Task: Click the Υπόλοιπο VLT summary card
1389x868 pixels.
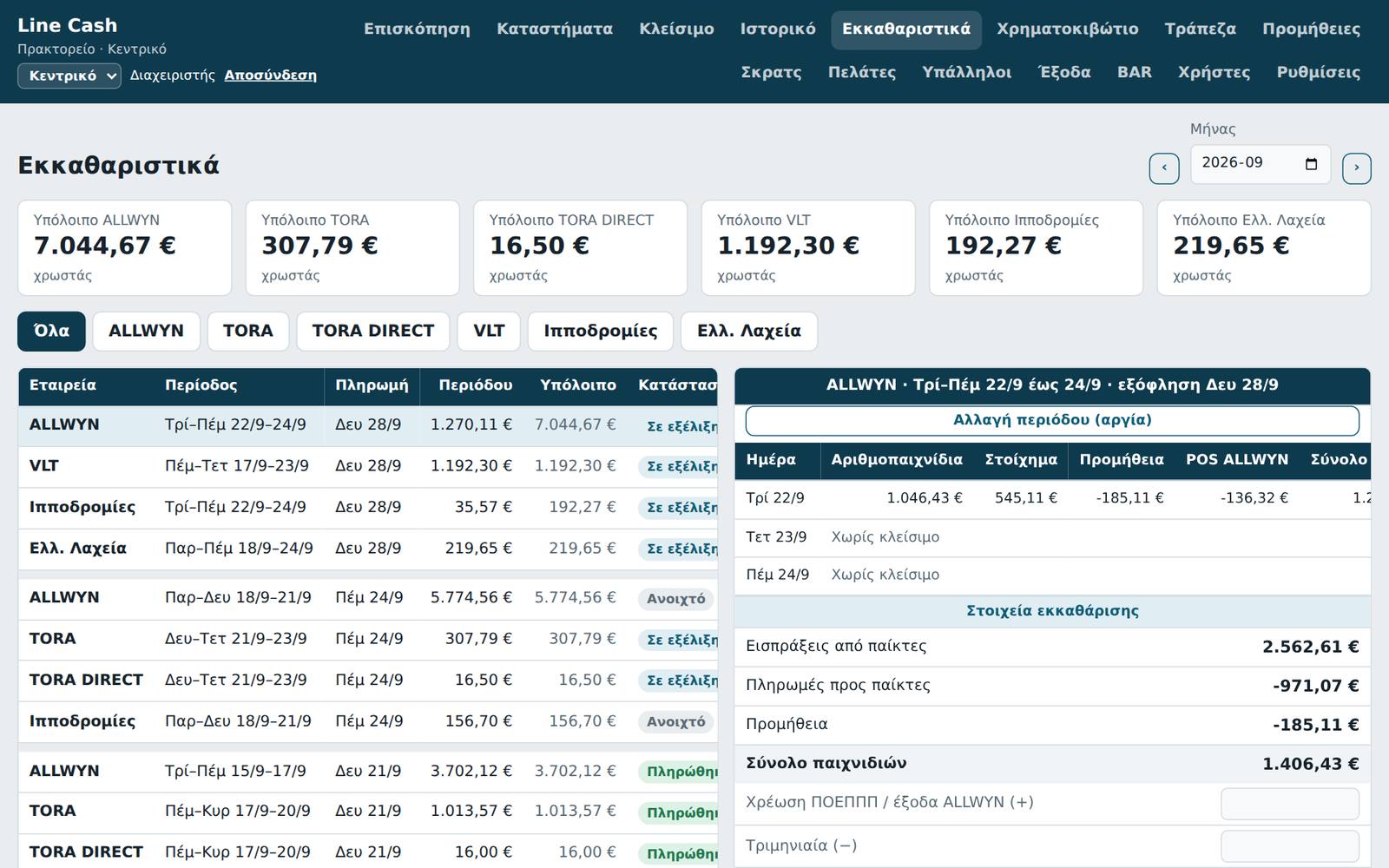Action: point(808,248)
